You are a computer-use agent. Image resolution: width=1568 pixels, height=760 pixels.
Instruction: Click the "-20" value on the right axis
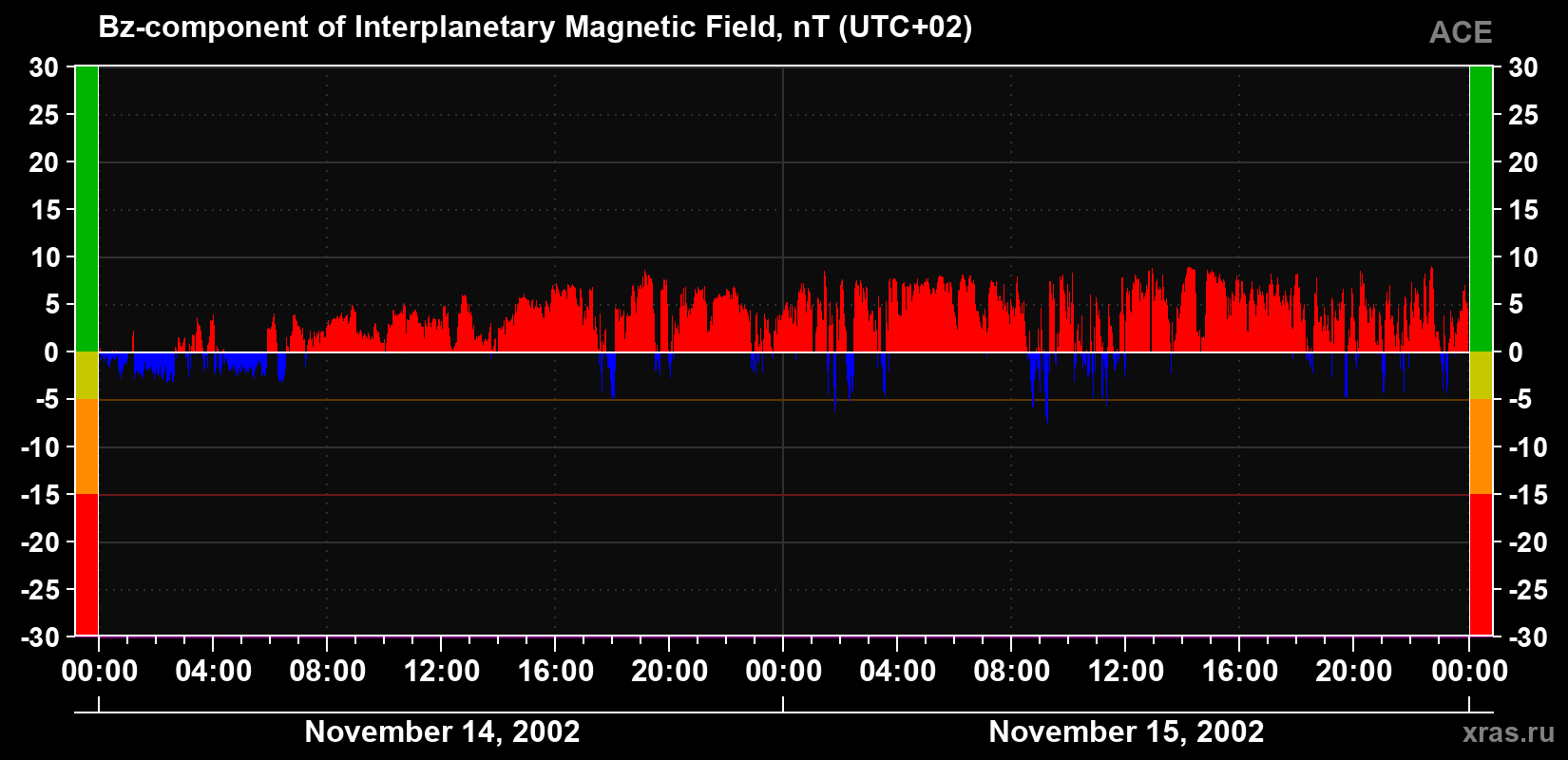coord(1528,542)
